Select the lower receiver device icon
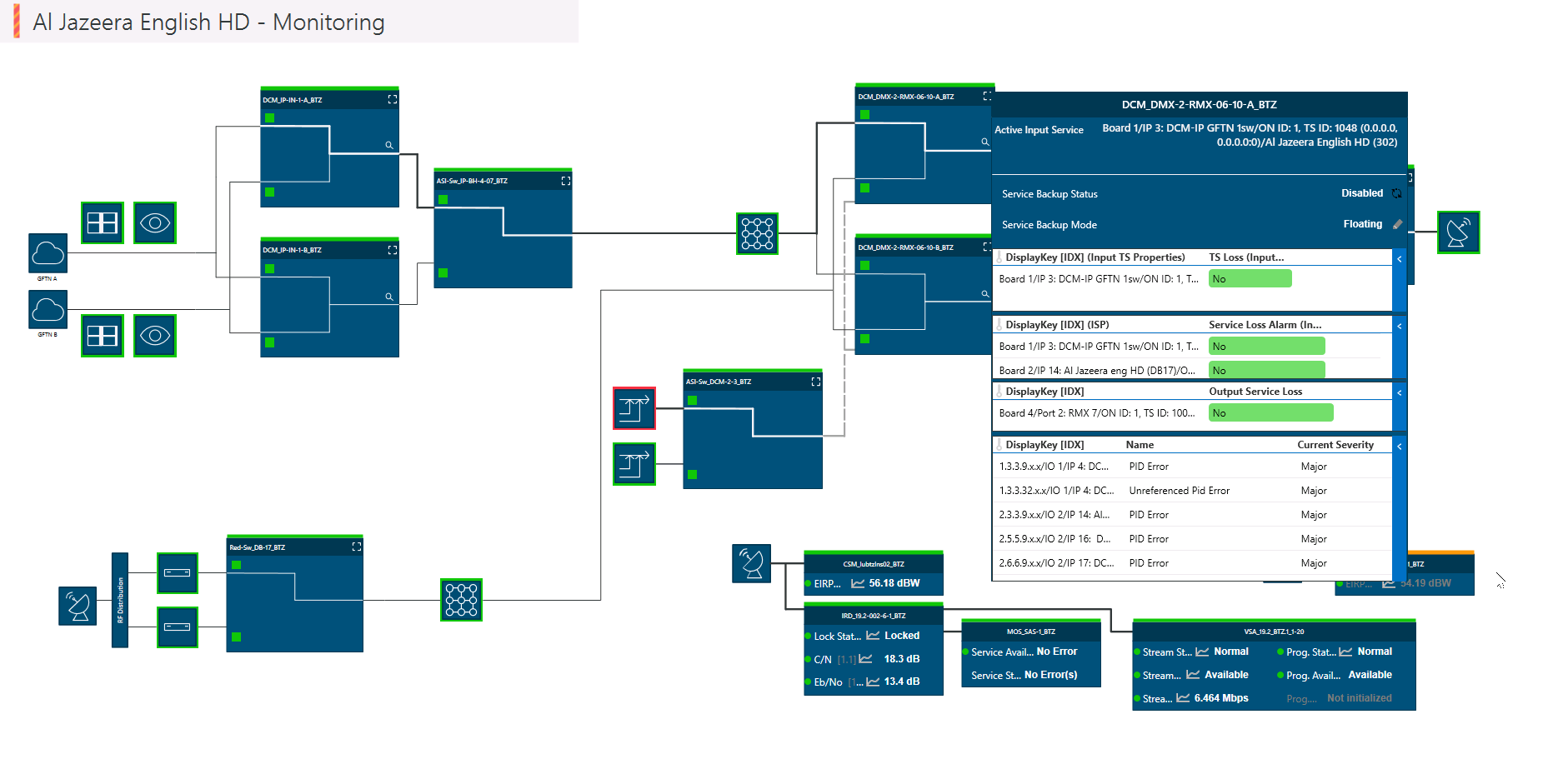Image resolution: width=1568 pixels, height=759 pixels. 178,627
